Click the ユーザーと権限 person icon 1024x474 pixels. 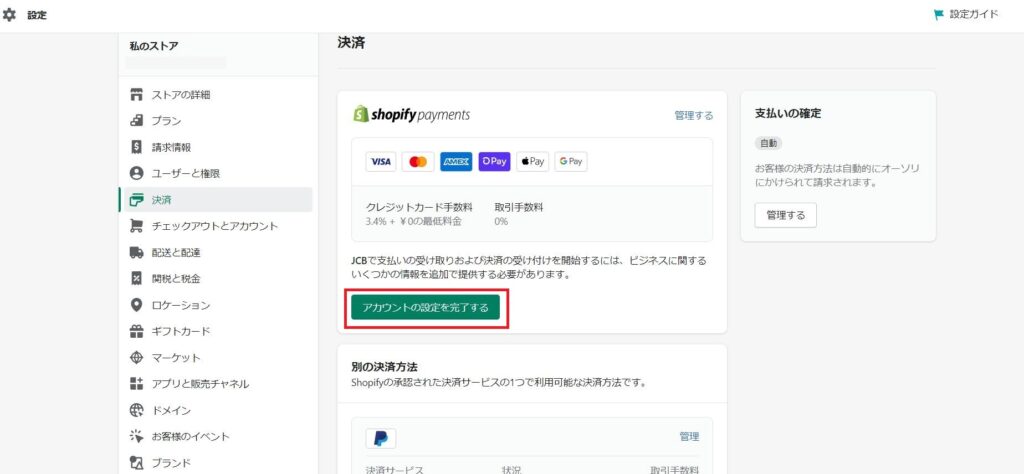136,174
